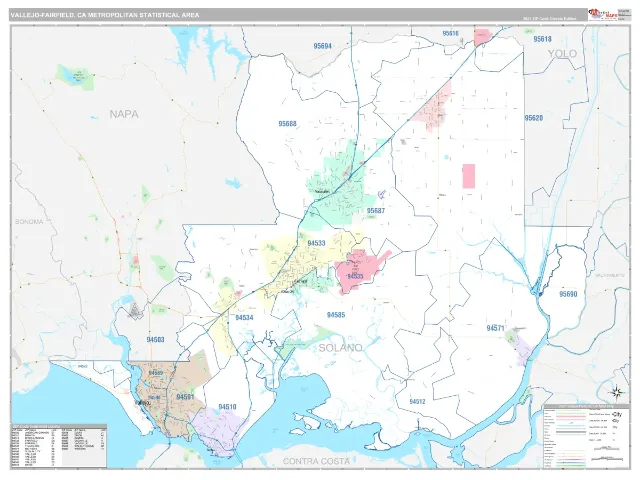Screen dimensions: 640x480
Task: Click the pink rectangle area near 95620
Action: (469, 176)
